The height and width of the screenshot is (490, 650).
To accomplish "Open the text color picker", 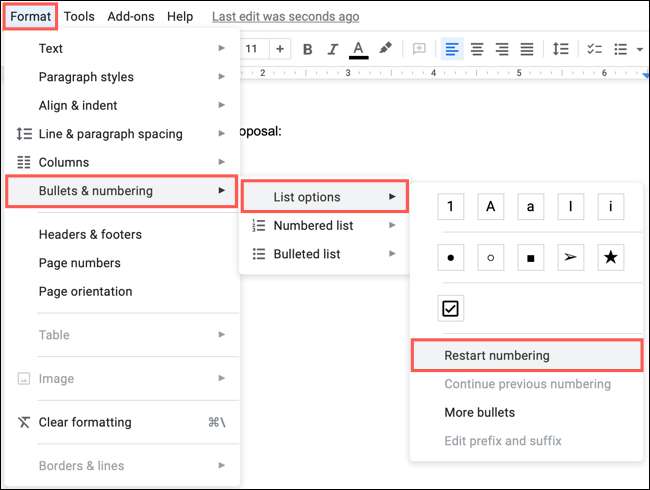I will 359,49.
